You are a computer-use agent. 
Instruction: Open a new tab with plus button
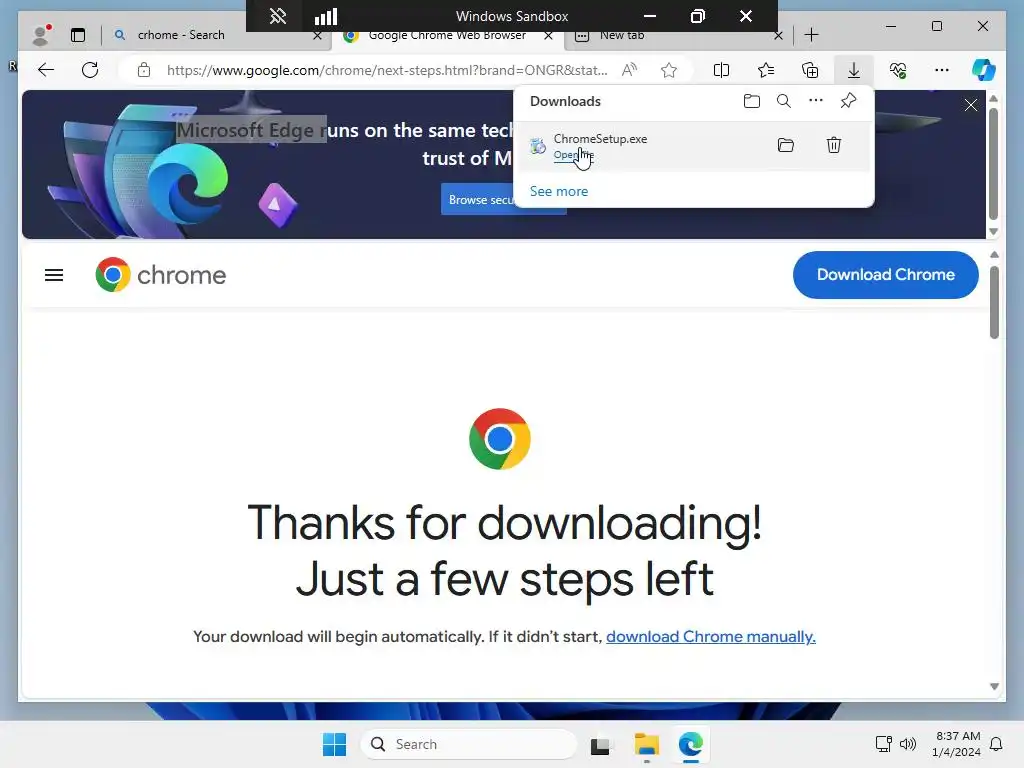pos(811,35)
